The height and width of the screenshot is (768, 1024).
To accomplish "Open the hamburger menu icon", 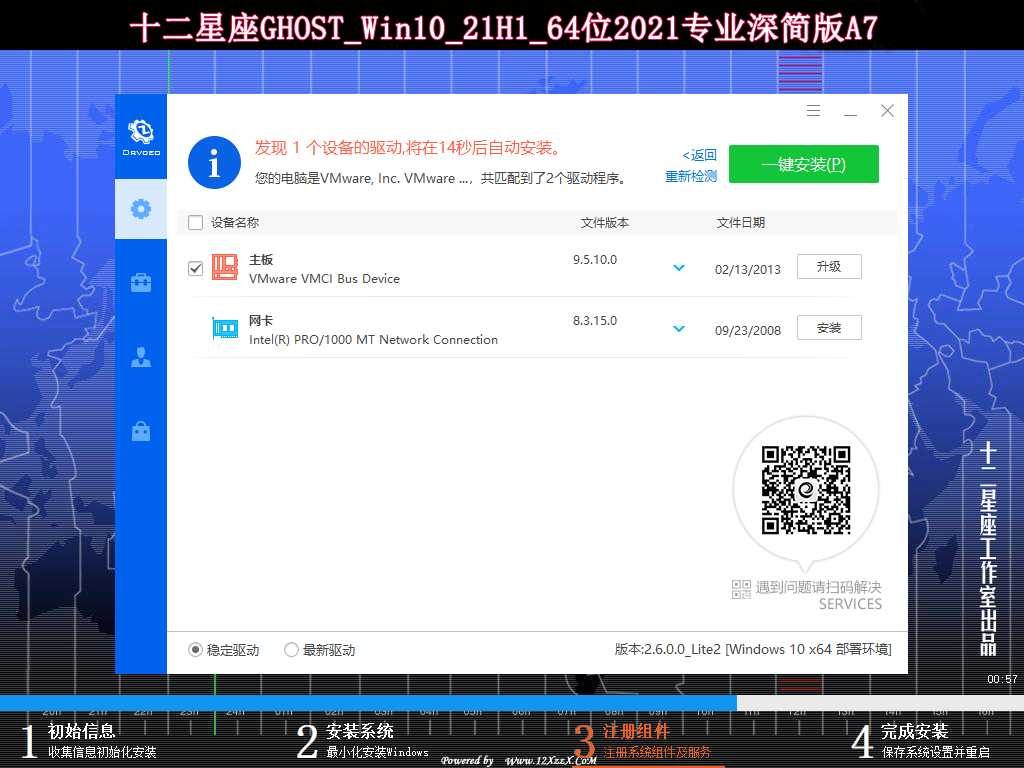I will click(813, 110).
